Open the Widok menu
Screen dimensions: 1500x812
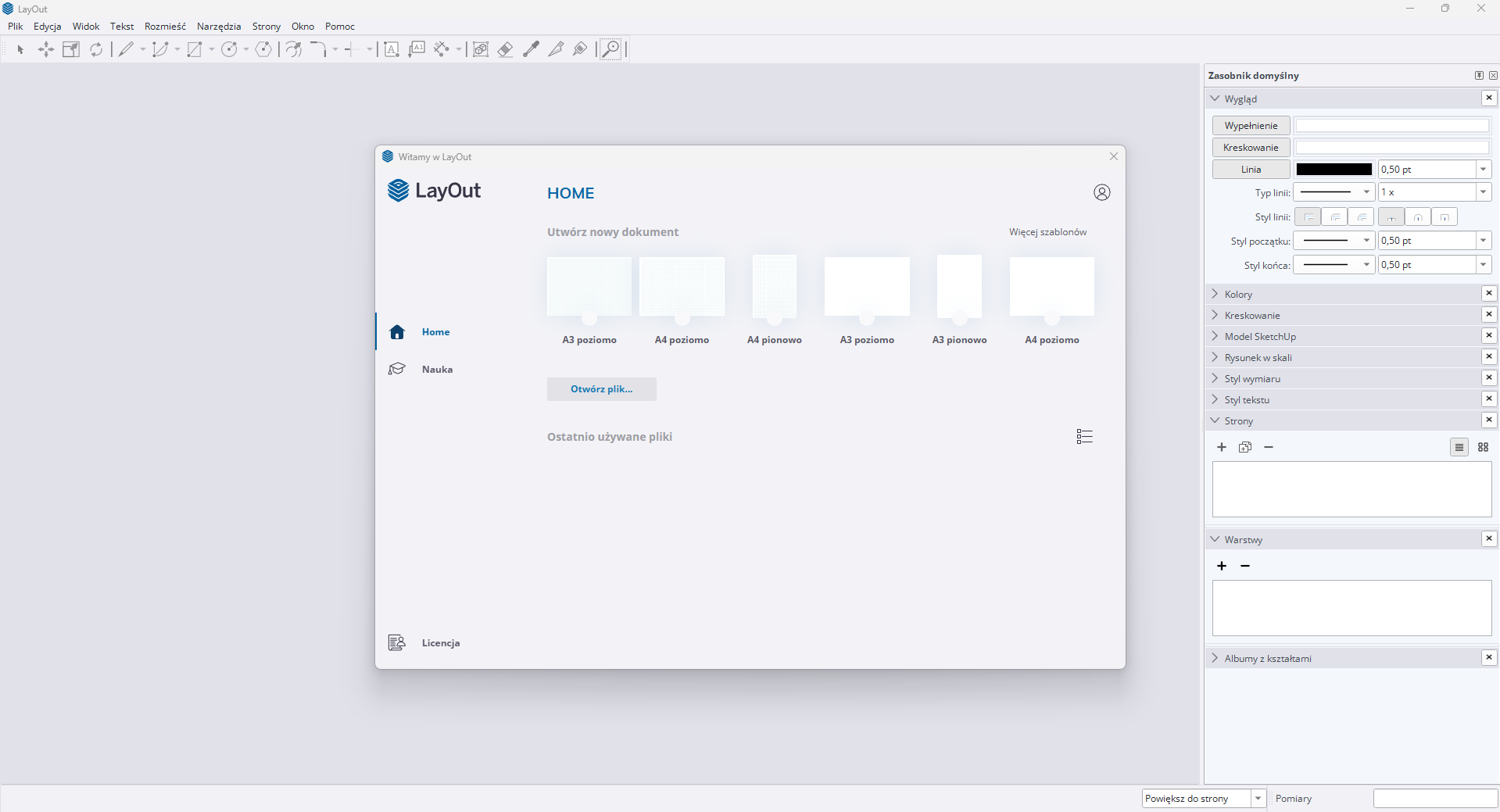[x=86, y=26]
